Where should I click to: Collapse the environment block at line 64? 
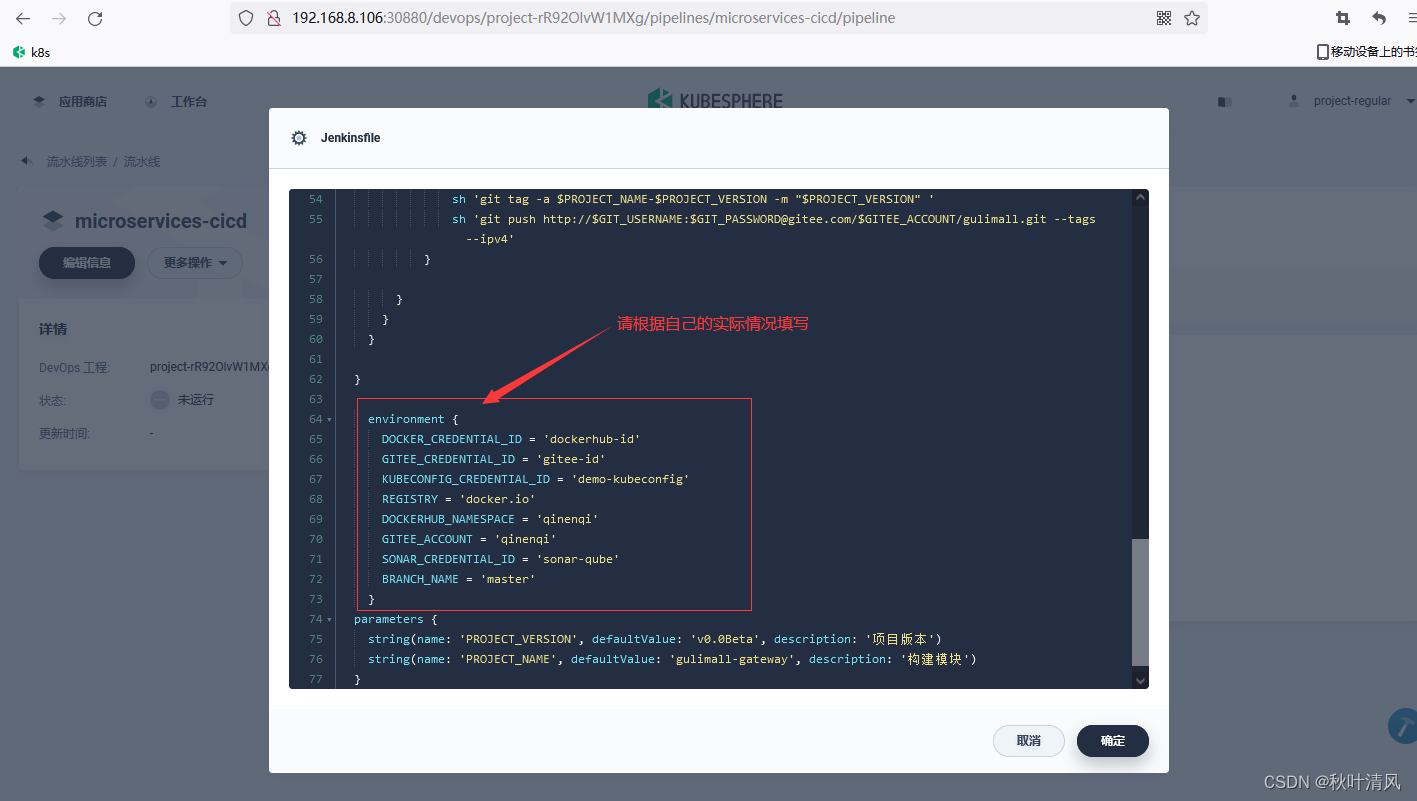coord(329,419)
